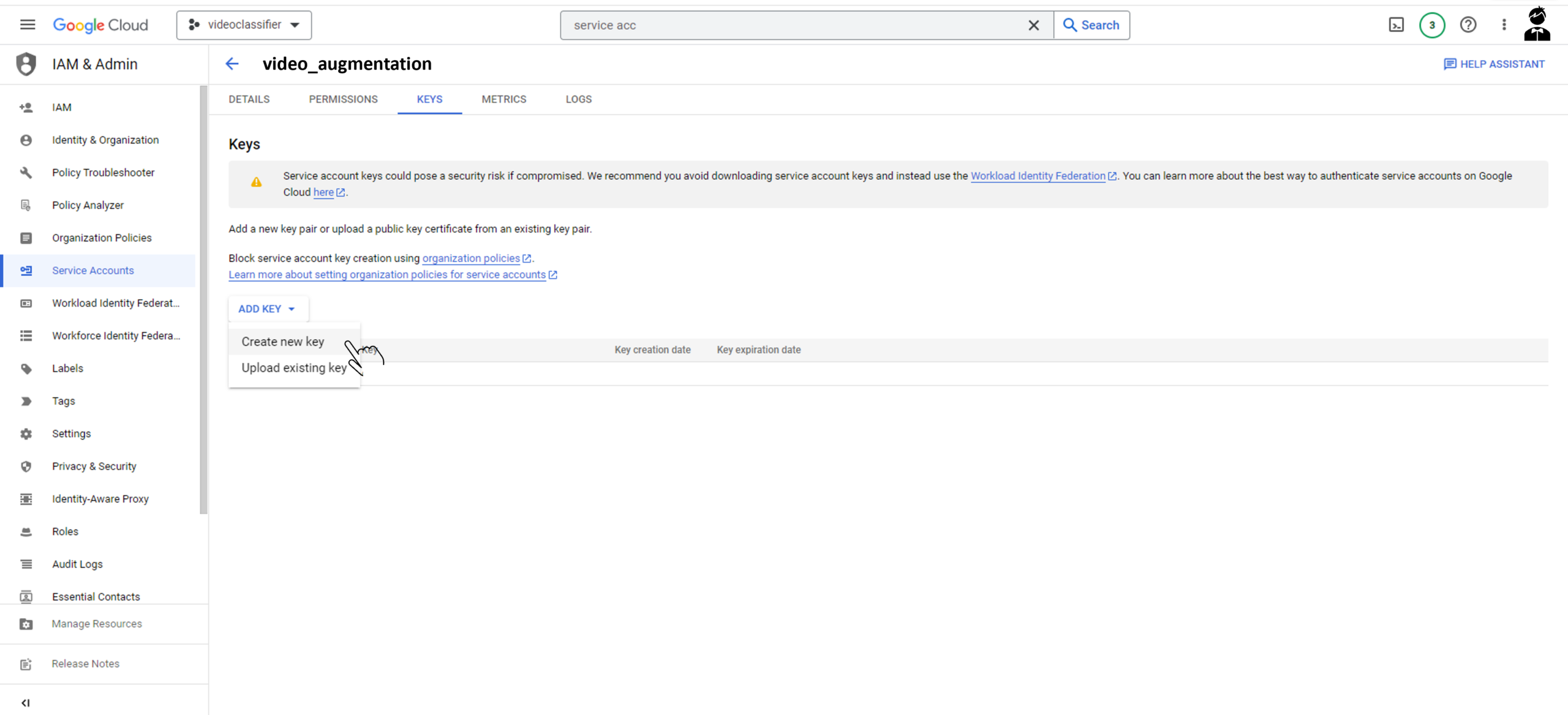Open Roles in the sidebar
Viewport: 1568px width, 715px height.
pos(65,531)
